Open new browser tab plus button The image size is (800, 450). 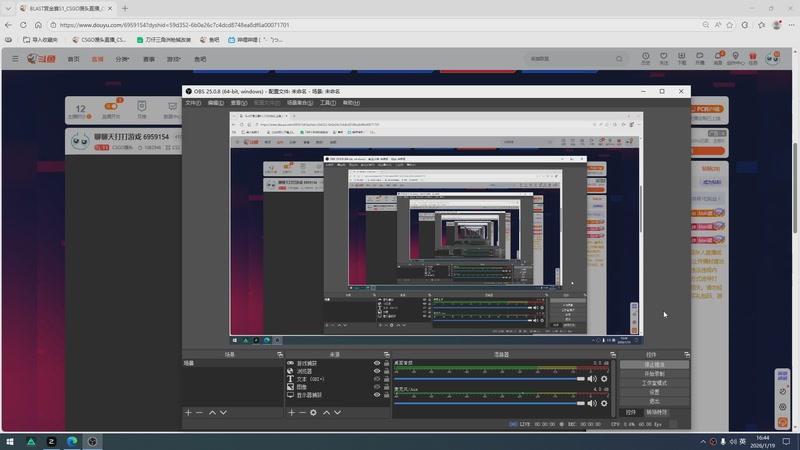click(125, 8)
